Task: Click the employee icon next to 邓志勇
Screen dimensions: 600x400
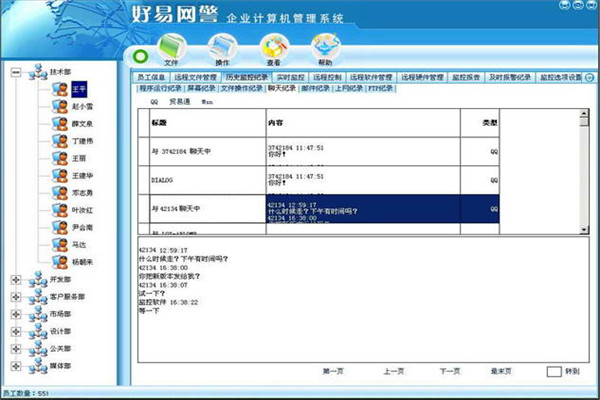Action: [x=60, y=193]
